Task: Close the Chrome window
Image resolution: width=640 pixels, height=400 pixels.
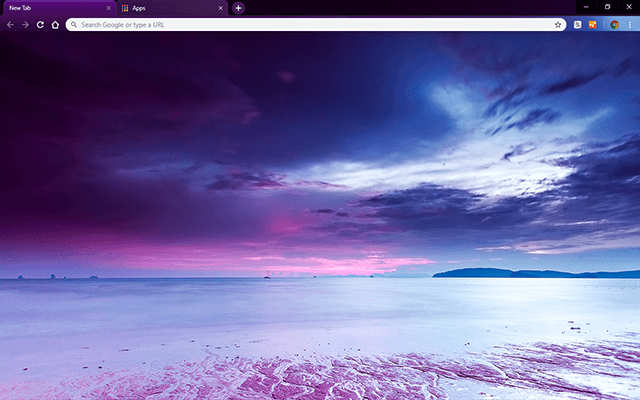Action: pos(629,7)
